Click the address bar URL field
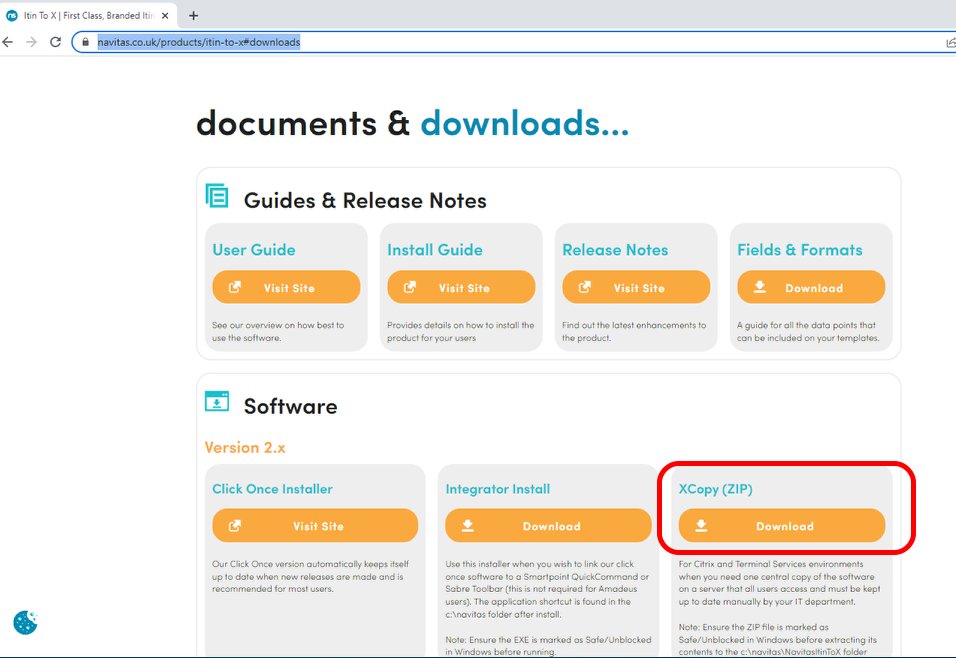Viewport: 956px width, 658px height. point(512,42)
